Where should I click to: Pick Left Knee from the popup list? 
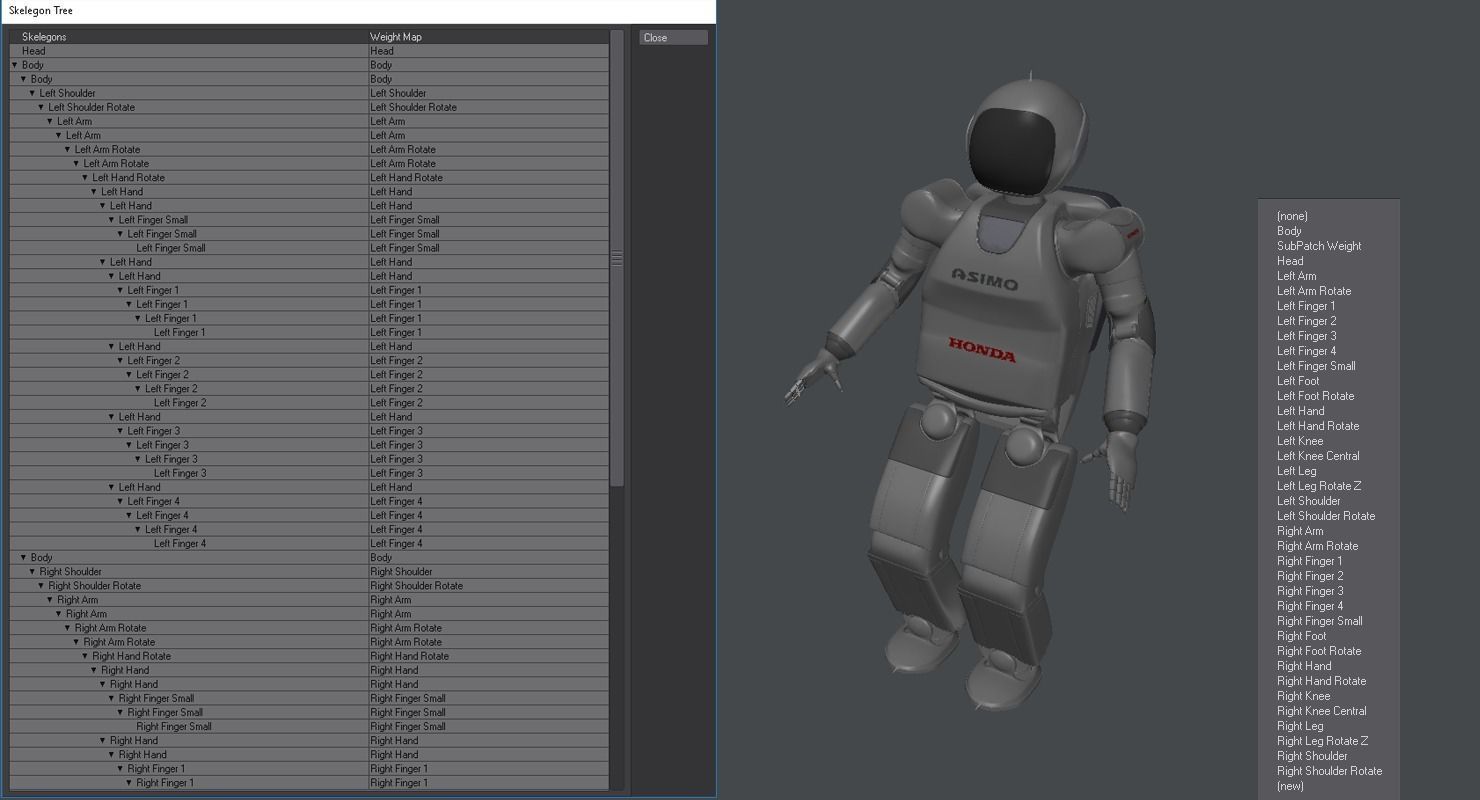pos(1300,441)
